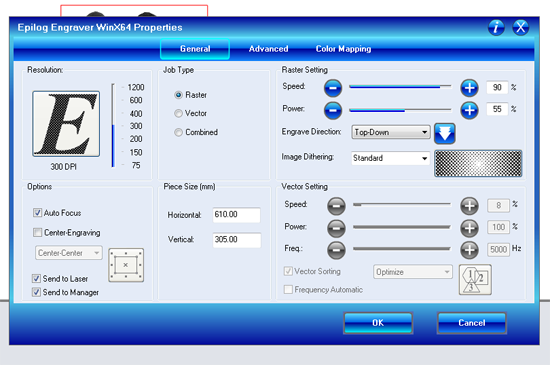Increase Vector Power with plus button

[469, 228]
